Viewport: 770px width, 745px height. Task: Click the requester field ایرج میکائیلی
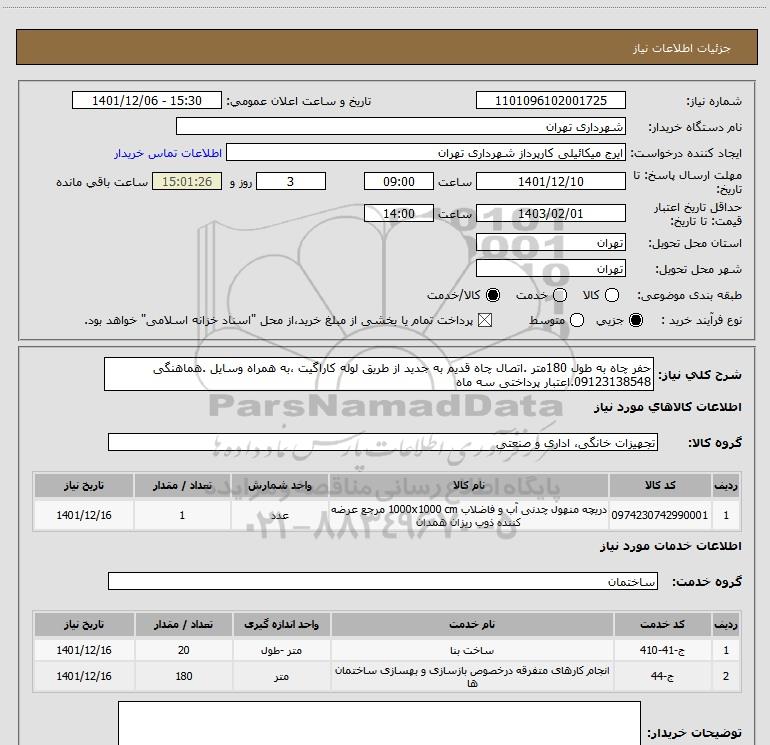point(426,153)
